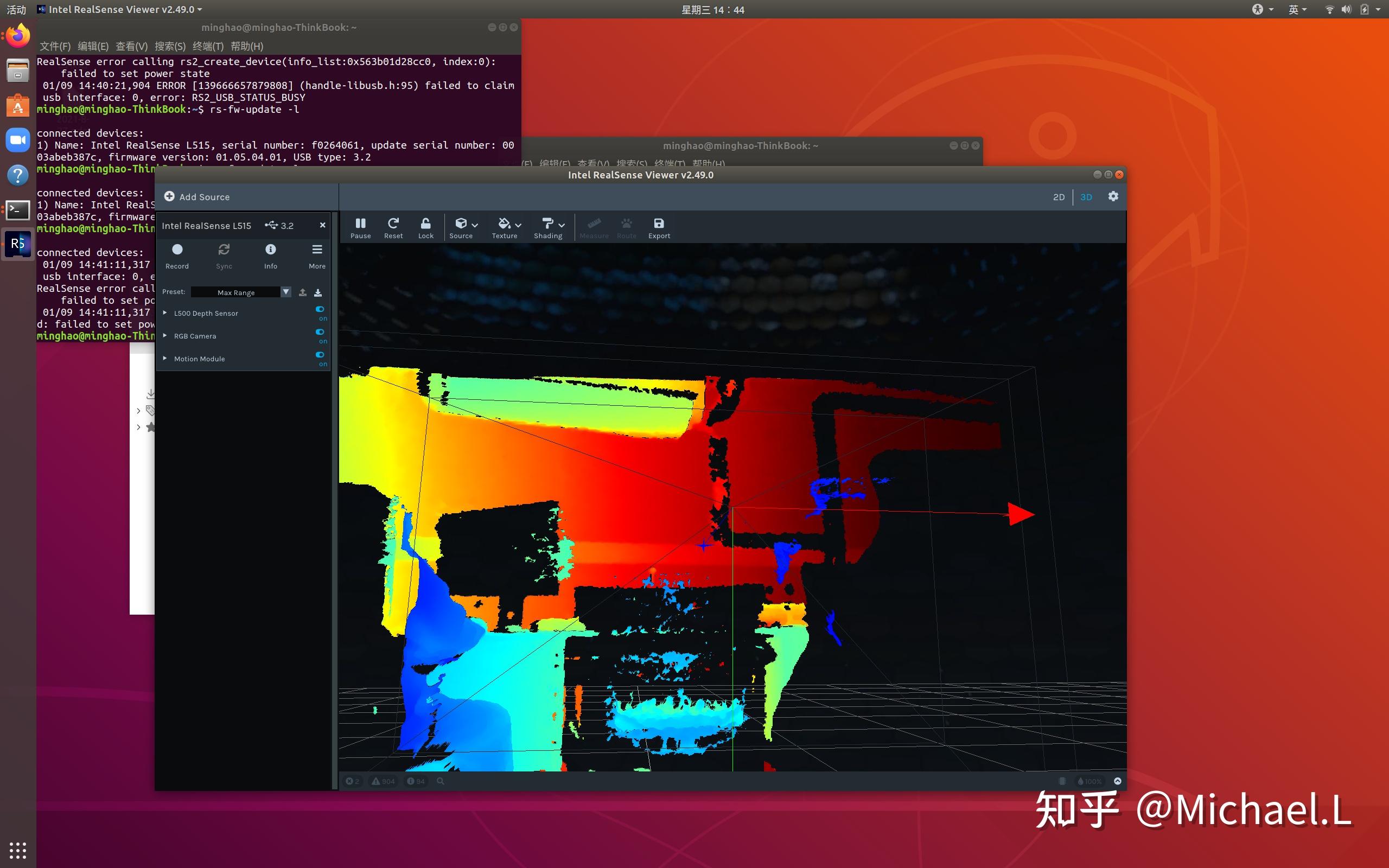
Task: Click Add Source to add a device
Action: coord(197,196)
